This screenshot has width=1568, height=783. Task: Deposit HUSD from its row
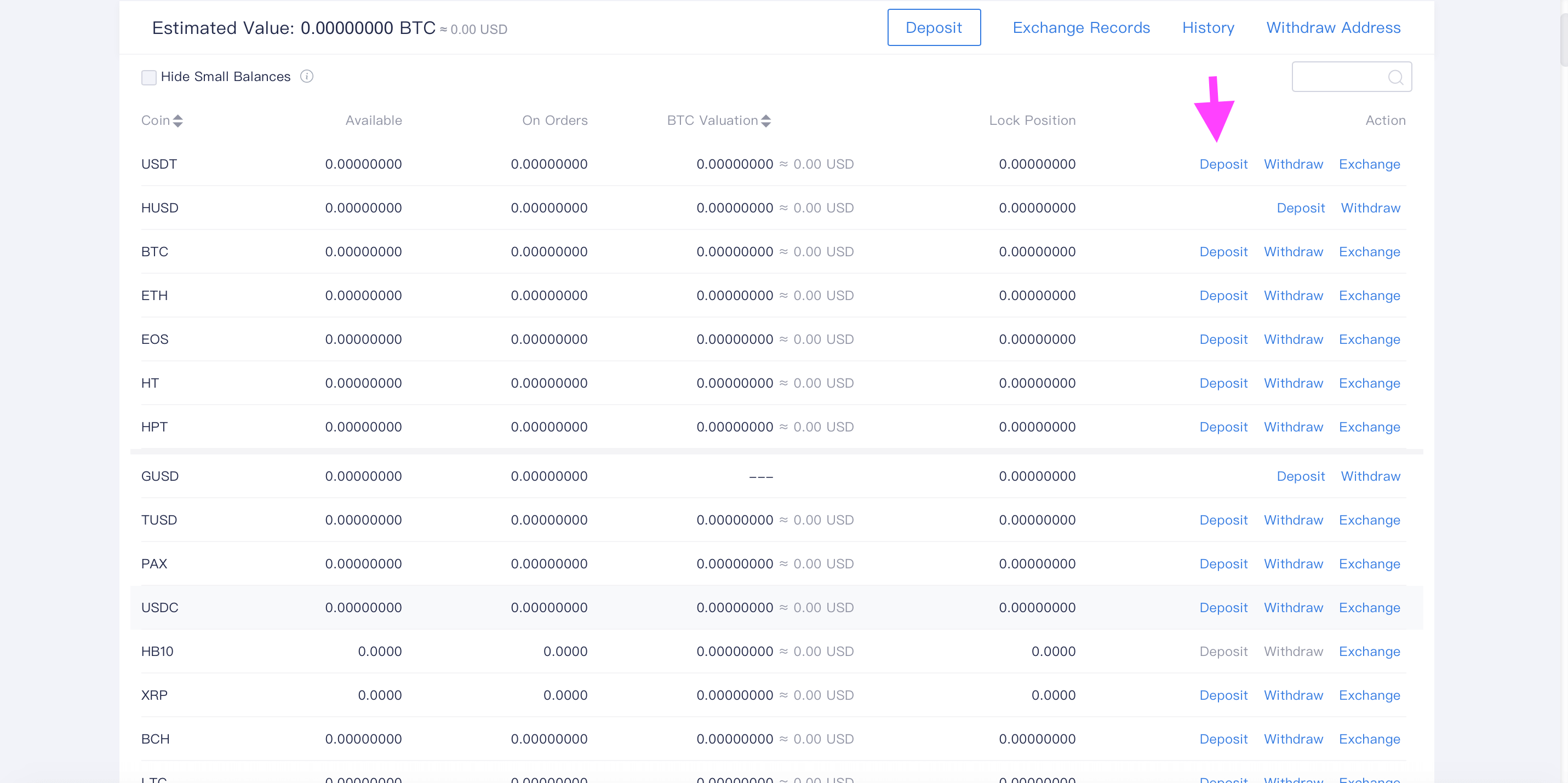pos(1300,208)
